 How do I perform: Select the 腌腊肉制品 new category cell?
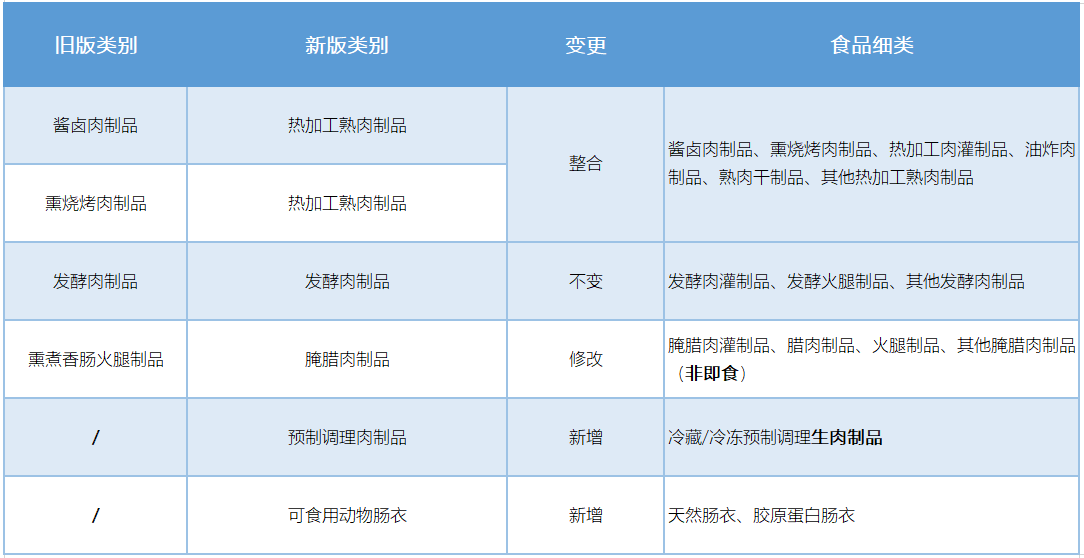tap(347, 360)
